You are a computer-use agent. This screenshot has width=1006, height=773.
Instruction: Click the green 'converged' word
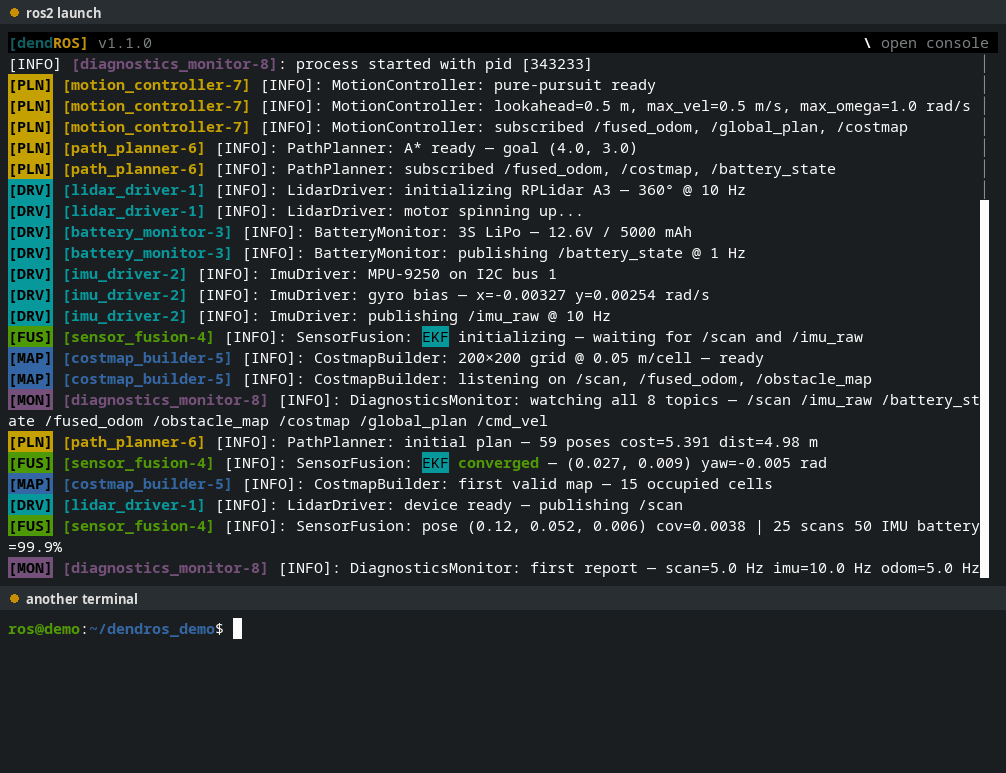tap(498, 463)
